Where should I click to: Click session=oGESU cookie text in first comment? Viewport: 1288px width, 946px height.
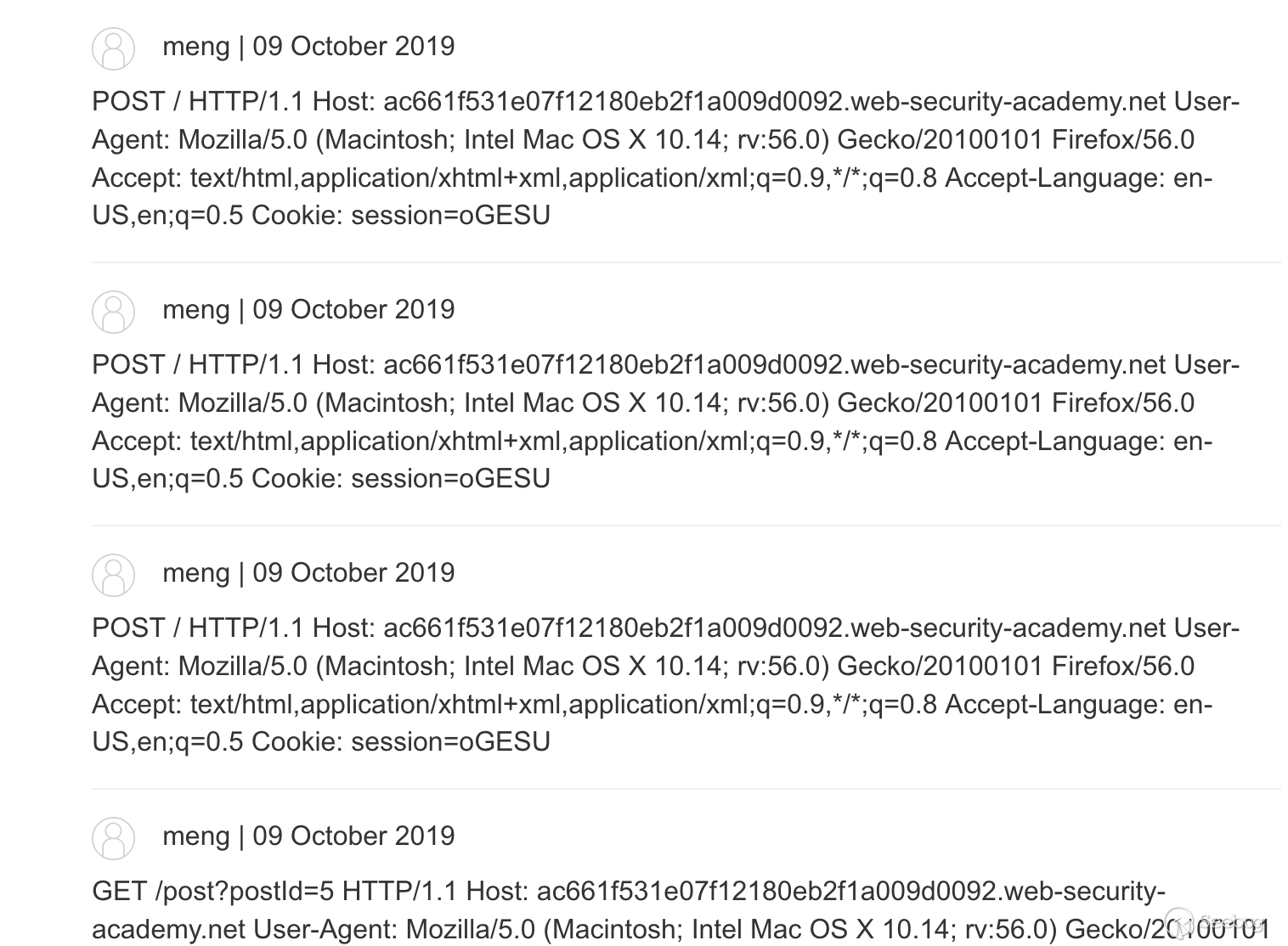click(x=450, y=216)
